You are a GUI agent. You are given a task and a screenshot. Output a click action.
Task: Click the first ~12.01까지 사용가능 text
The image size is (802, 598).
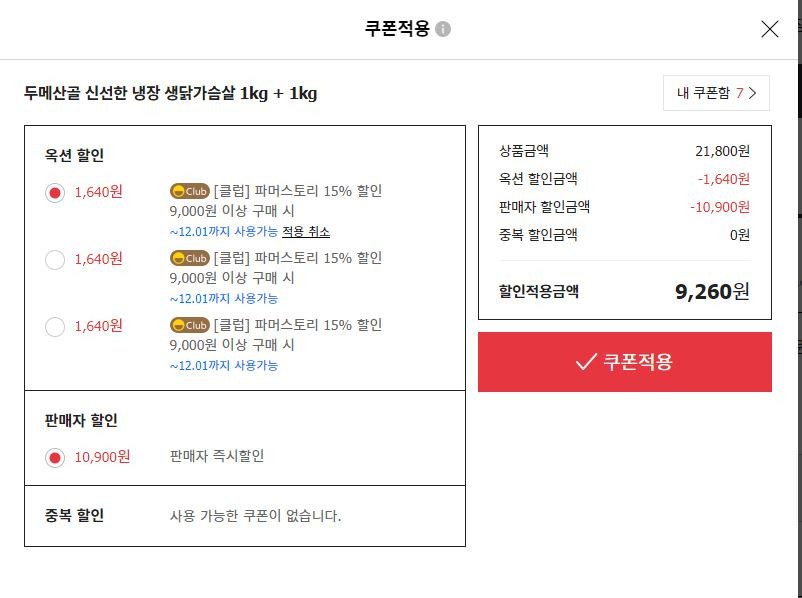point(224,232)
